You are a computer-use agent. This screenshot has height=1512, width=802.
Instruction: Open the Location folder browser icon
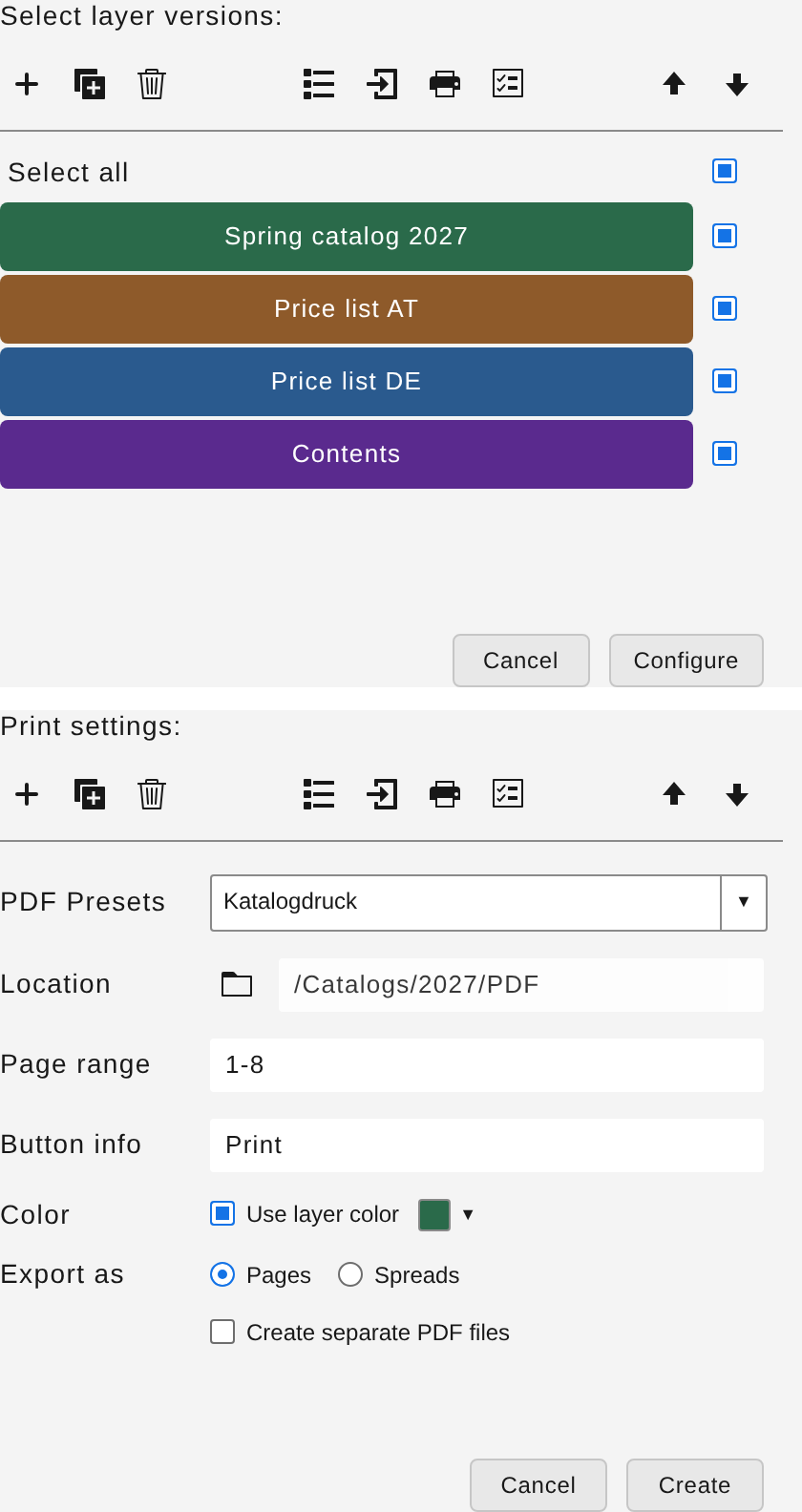pos(237,984)
